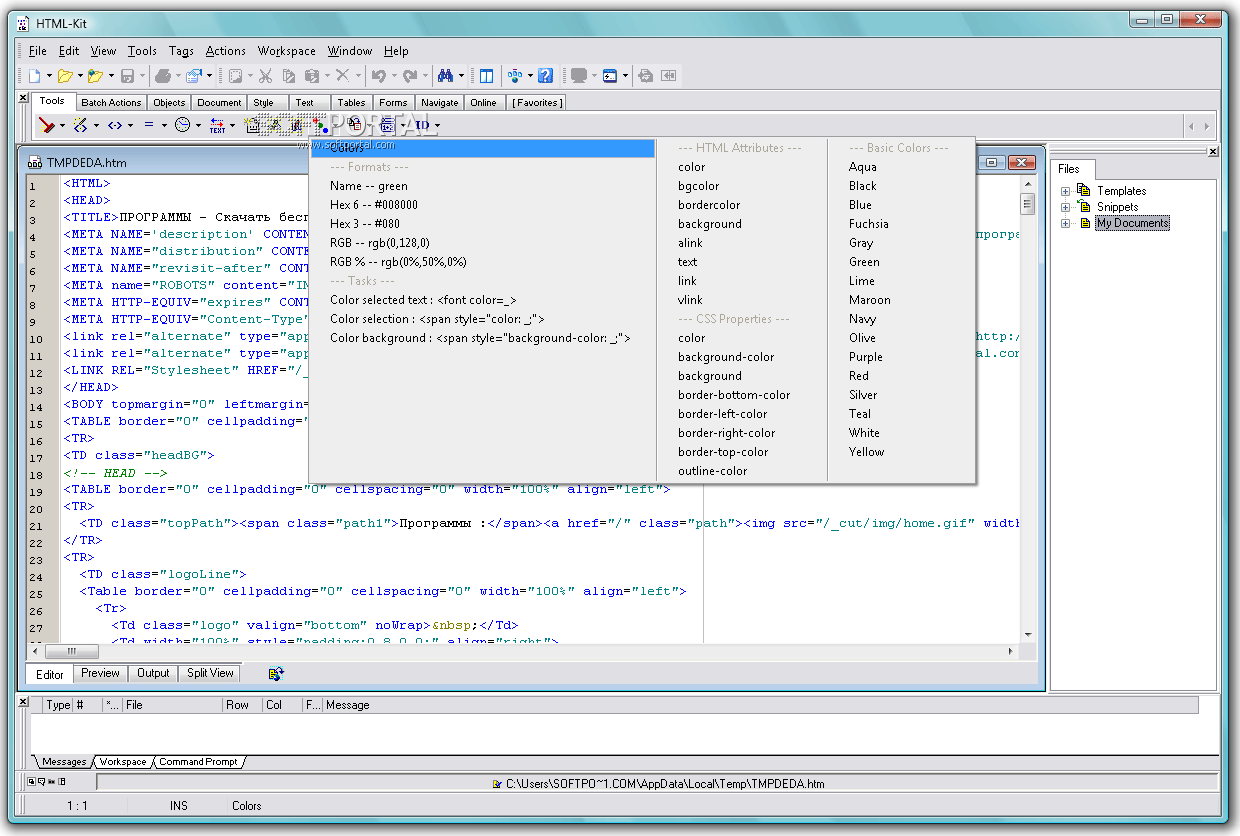Click the clock icon in Tools tab
1240x836 pixels.
(x=183, y=125)
